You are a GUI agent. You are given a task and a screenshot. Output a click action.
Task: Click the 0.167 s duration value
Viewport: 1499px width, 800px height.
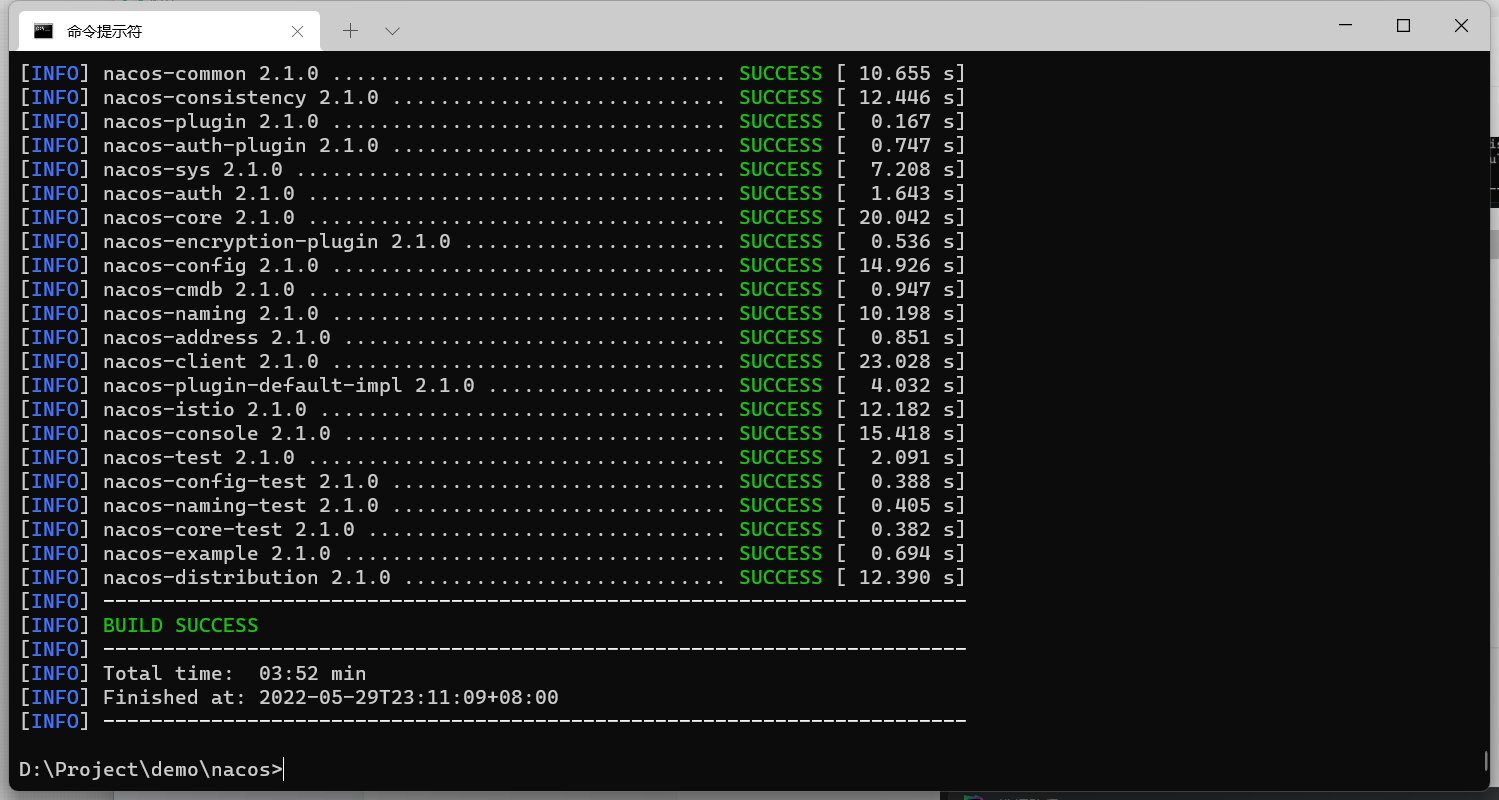[x=913, y=121]
